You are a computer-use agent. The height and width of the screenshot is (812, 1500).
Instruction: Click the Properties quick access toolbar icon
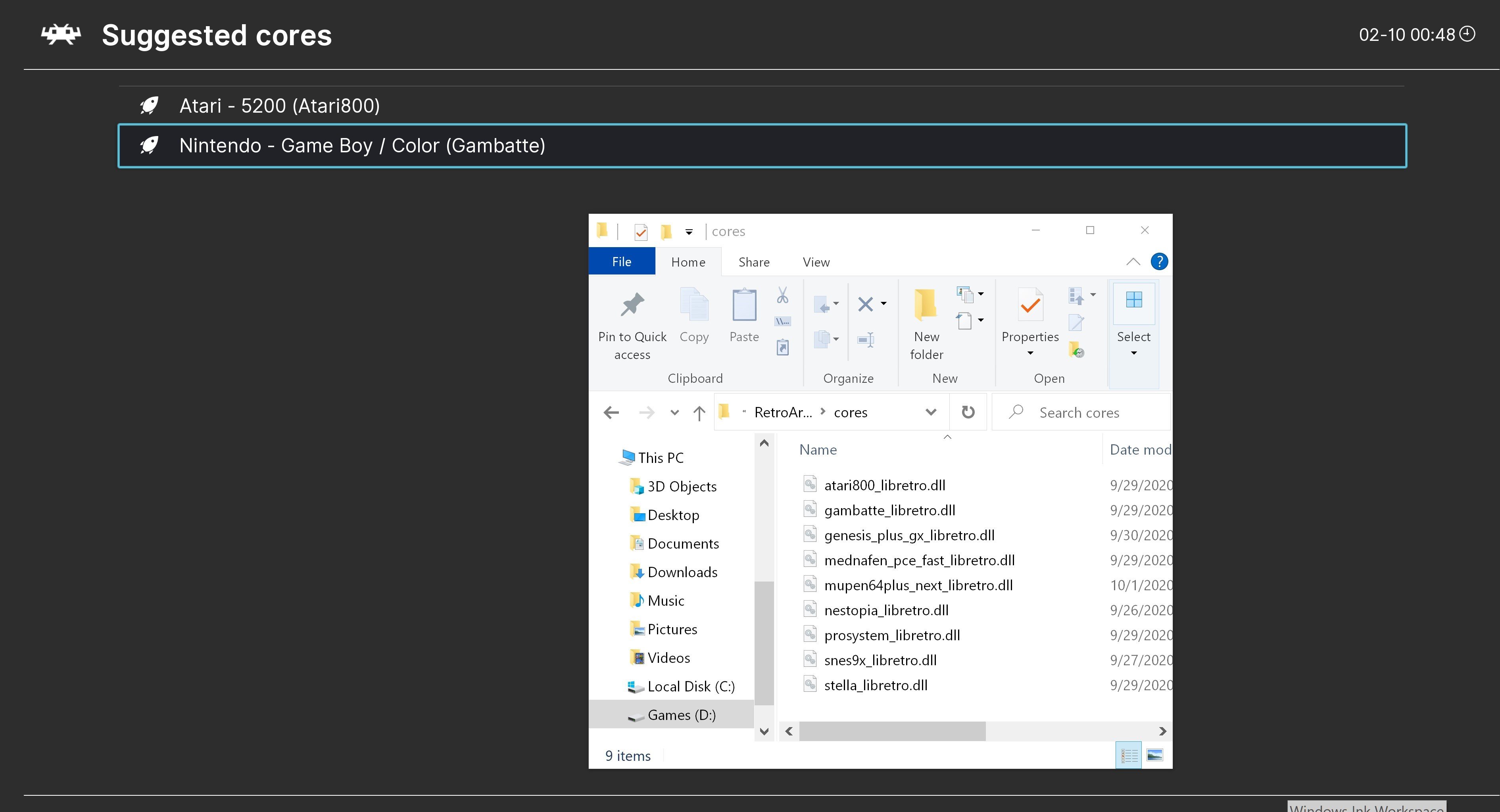click(x=641, y=232)
